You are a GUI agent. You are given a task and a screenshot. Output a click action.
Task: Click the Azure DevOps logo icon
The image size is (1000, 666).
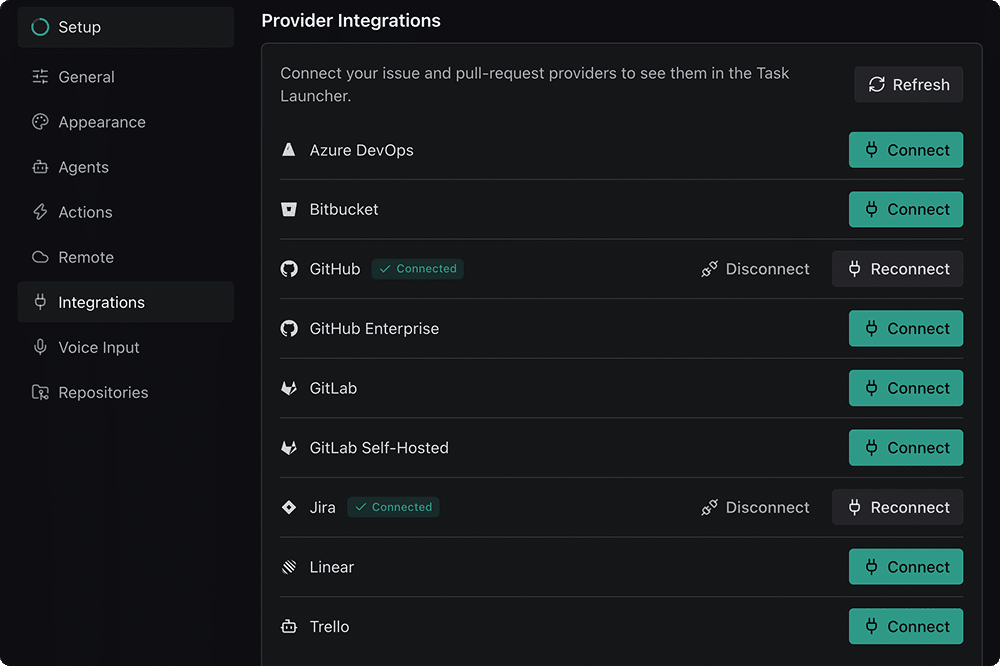point(289,150)
